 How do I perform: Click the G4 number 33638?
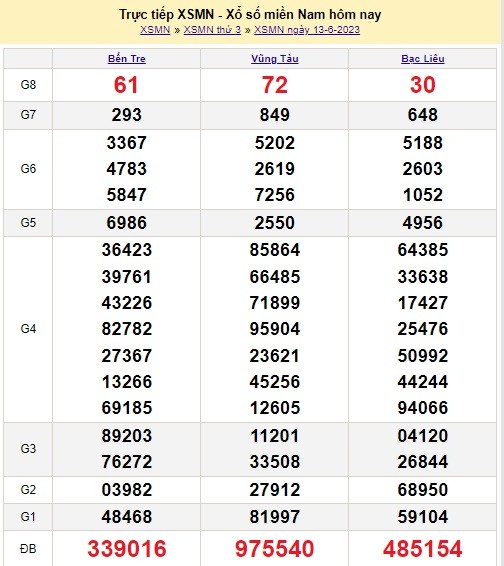click(x=423, y=277)
